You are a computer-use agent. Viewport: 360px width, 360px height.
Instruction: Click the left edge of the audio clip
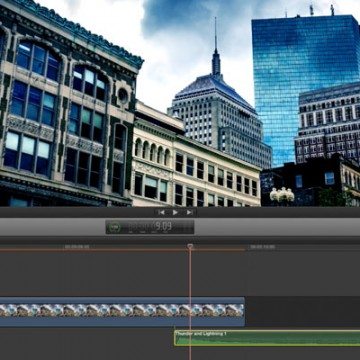point(175,338)
